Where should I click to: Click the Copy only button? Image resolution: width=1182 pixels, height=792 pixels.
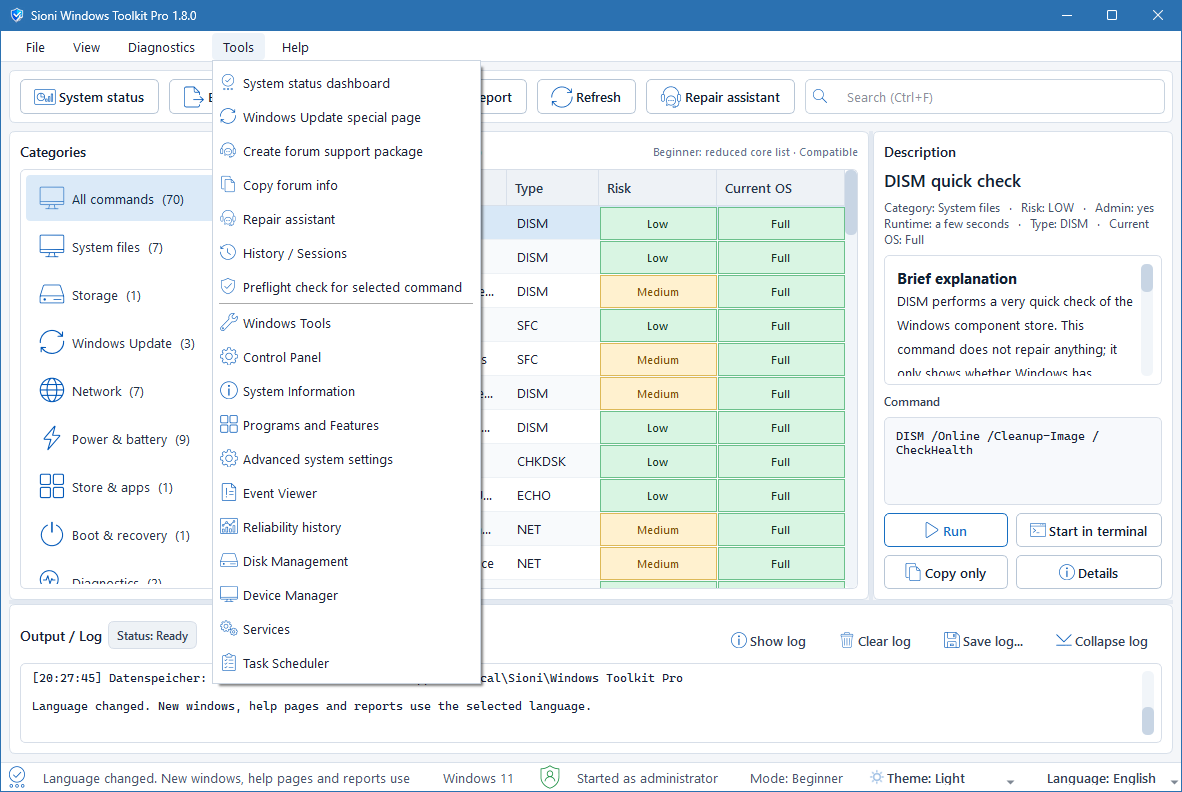coord(945,573)
